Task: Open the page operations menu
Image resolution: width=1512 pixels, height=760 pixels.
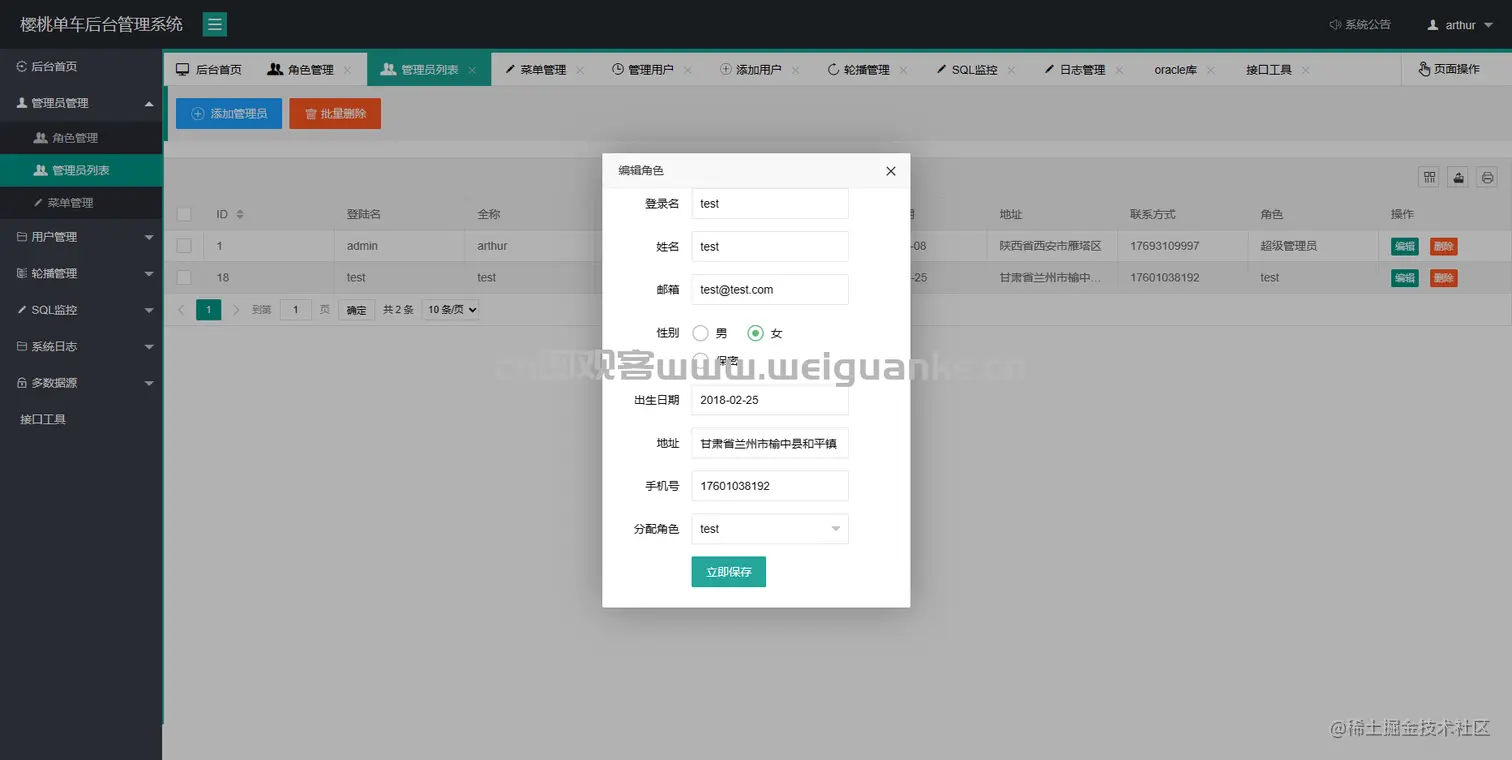Action: (1449, 69)
